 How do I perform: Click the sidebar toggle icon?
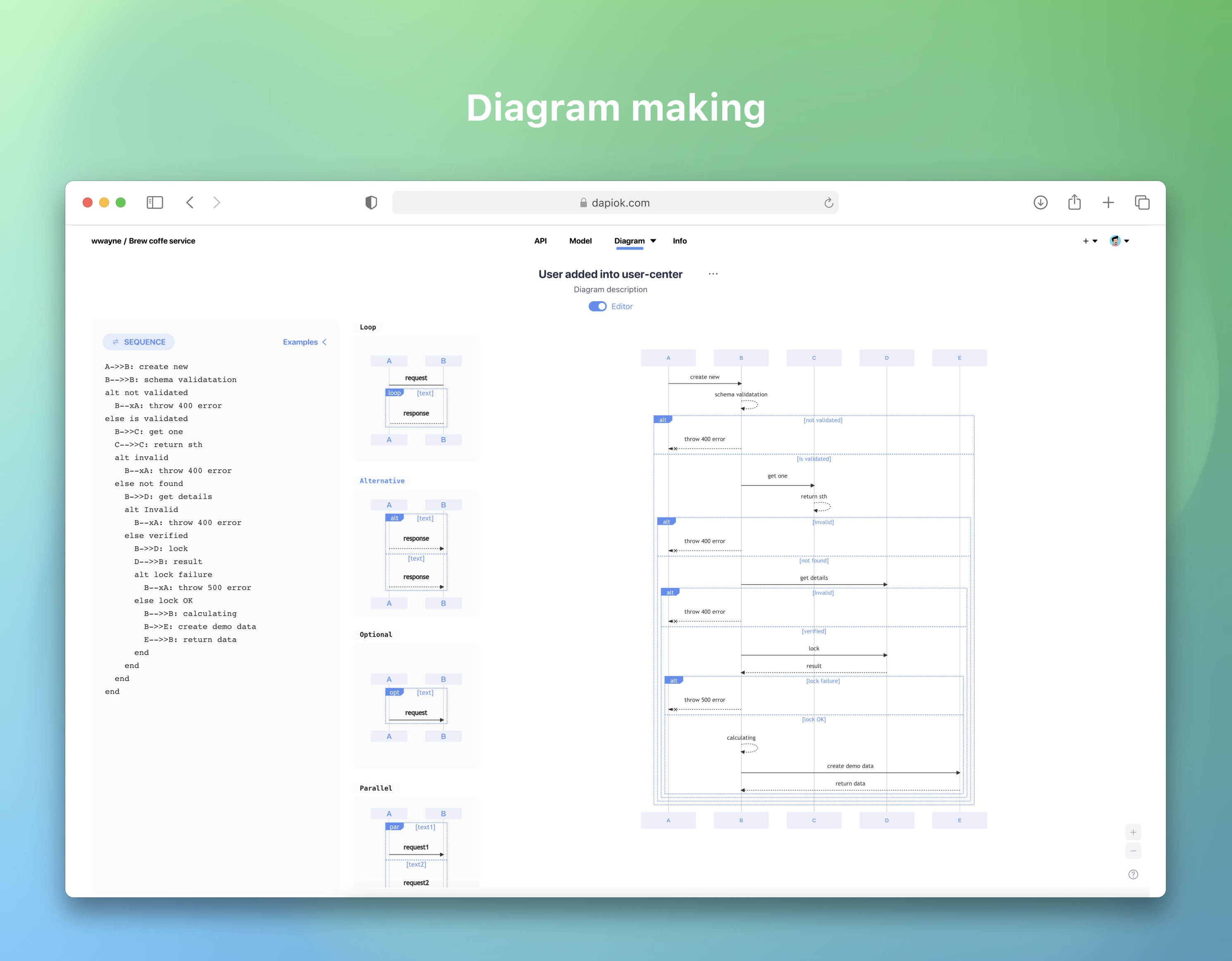(x=155, y=202)
